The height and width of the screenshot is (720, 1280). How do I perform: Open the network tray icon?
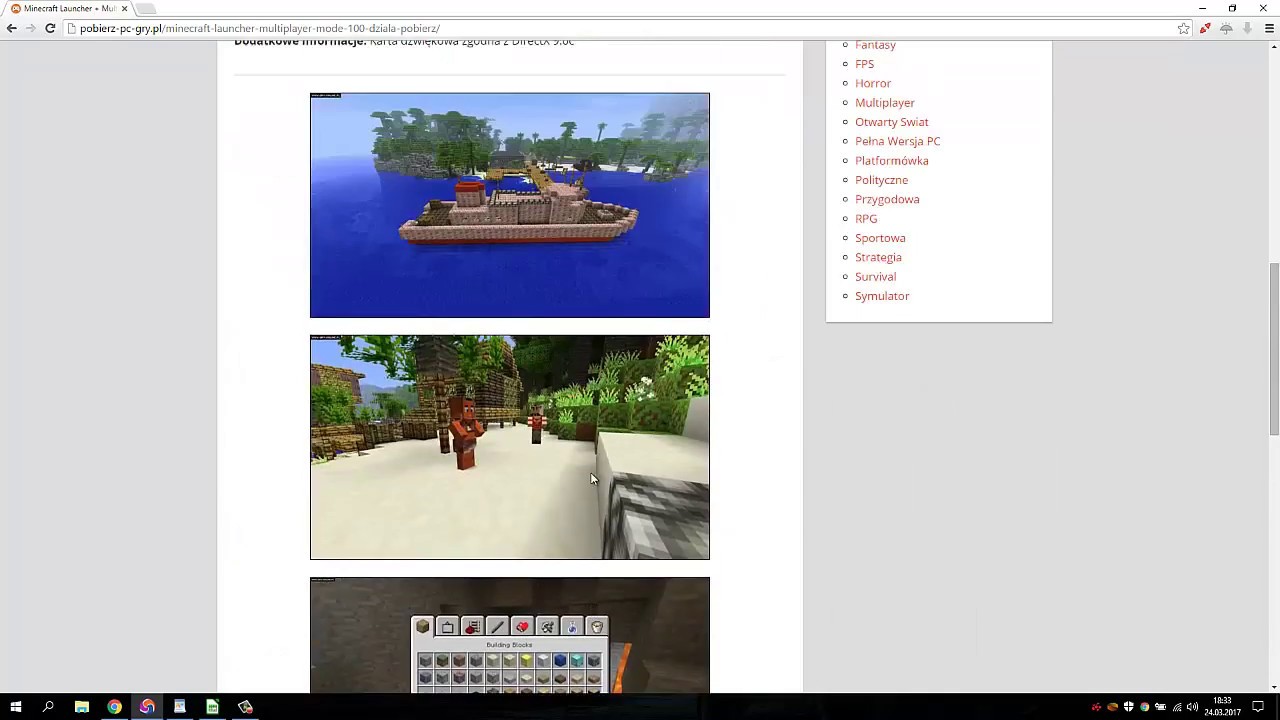pos(1177,707)
